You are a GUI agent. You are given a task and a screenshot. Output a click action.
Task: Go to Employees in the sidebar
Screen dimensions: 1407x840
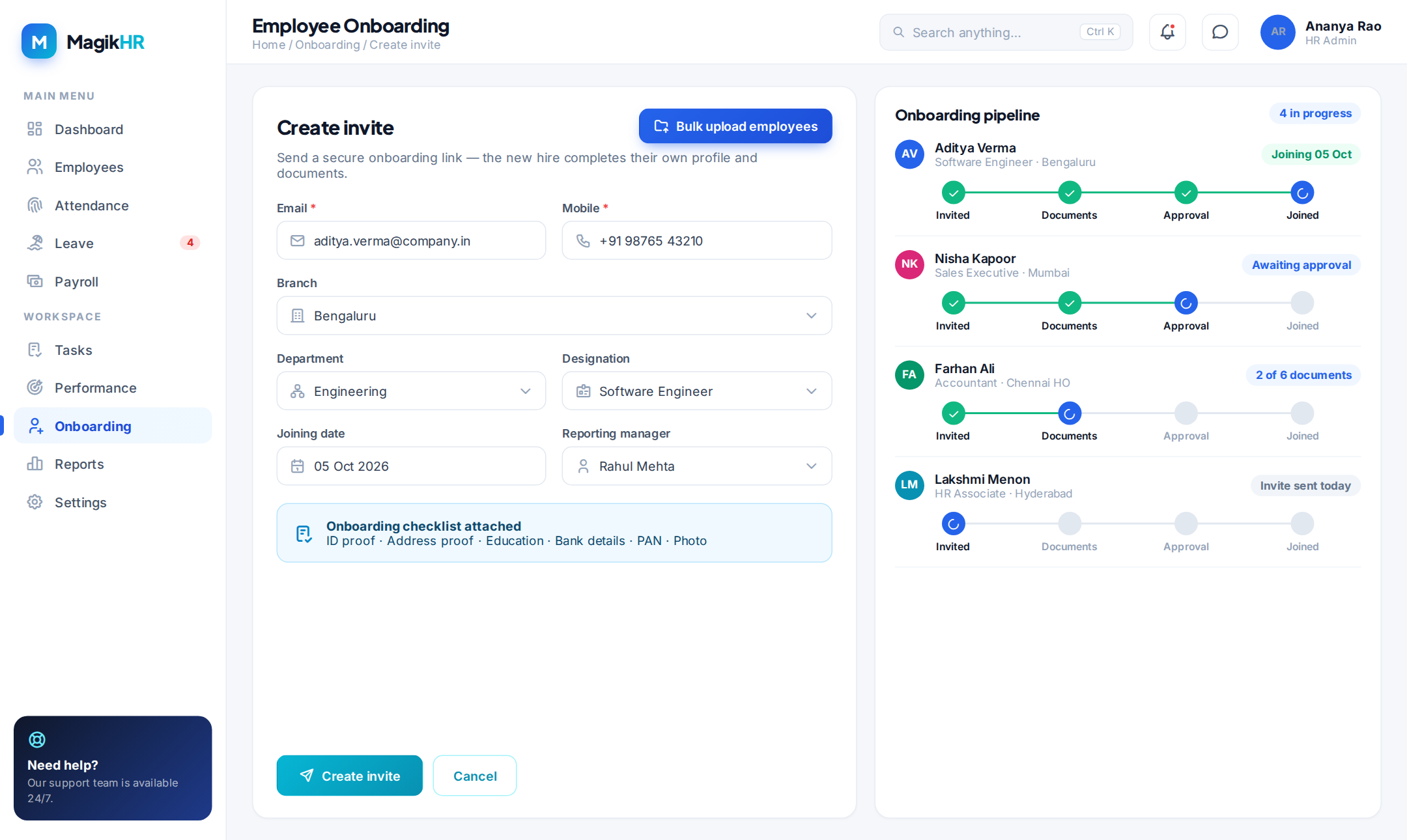point(113,167)
